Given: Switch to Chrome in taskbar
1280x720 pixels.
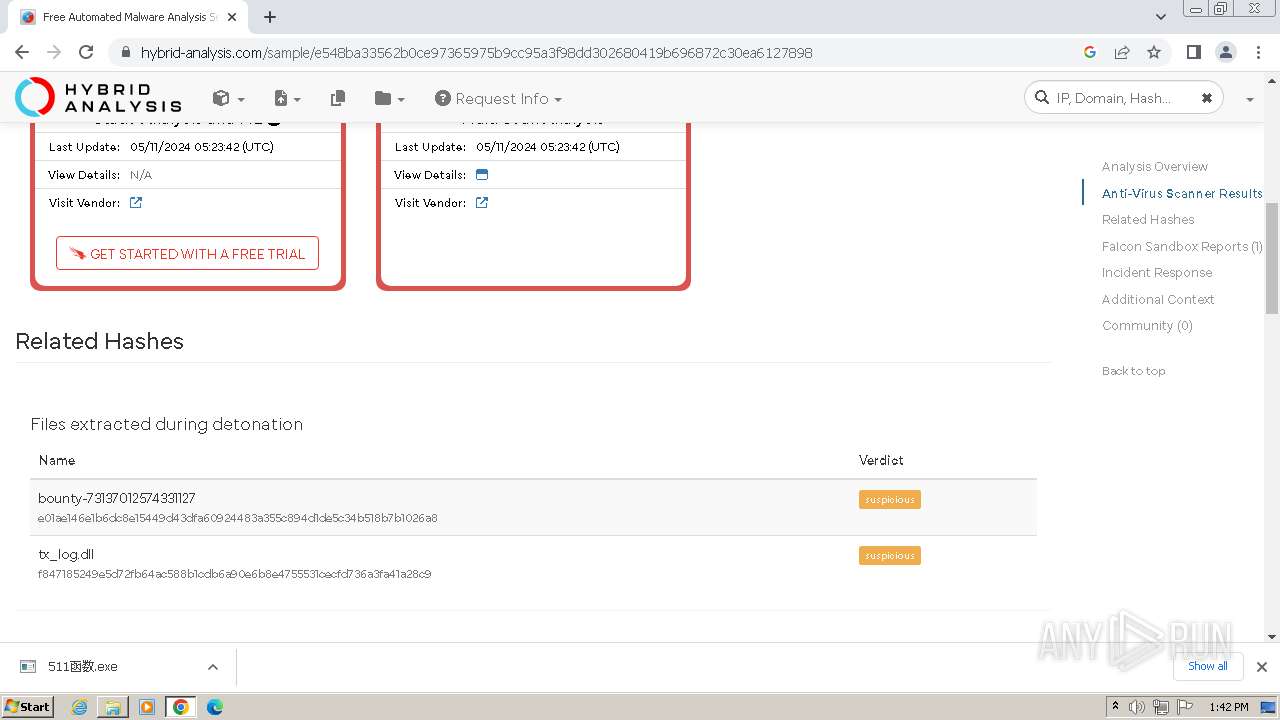Looking at the screenshot, I should pos(181,707).
